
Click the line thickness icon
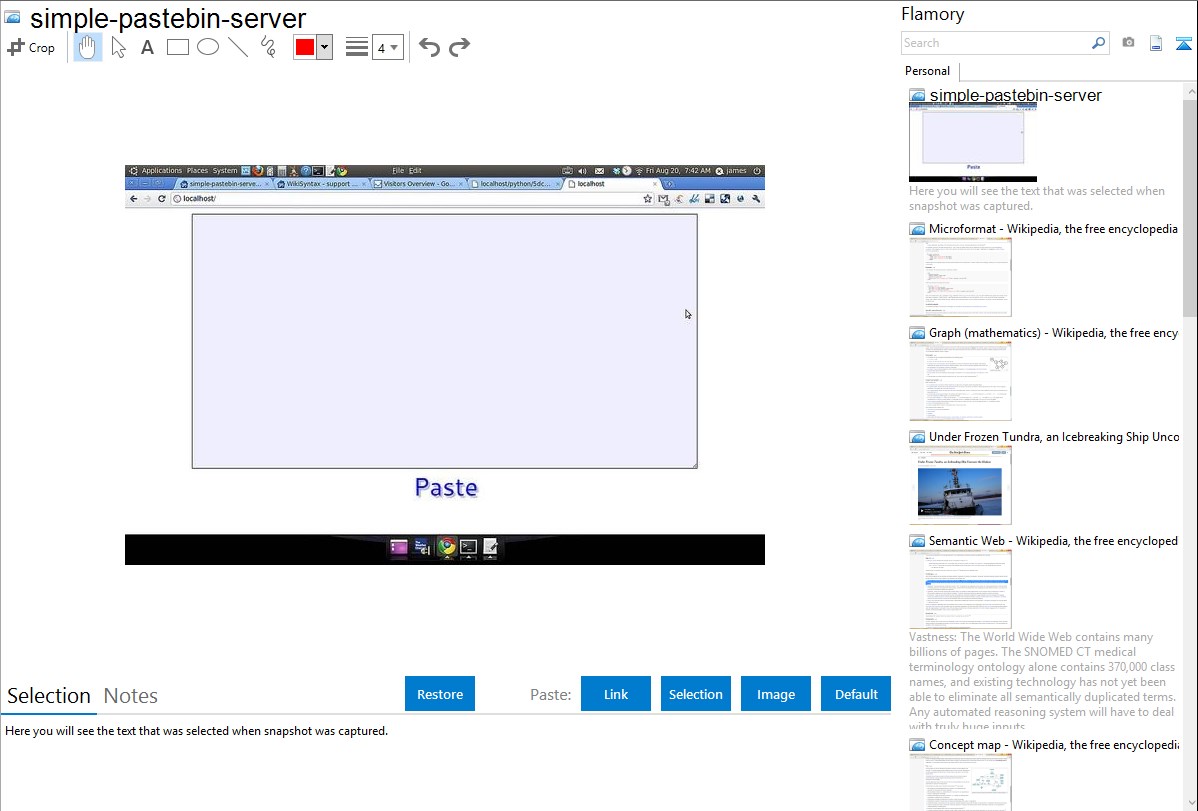pyautogui.click(x=357, y=47)
